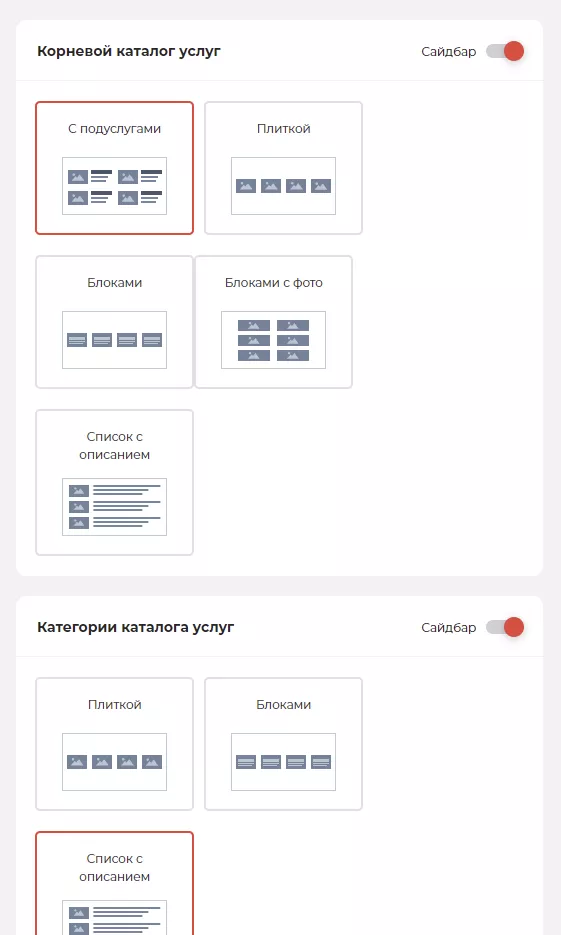Click the 'Блоками с фото' card title
The image size is (561, 935).
point(274,283)
